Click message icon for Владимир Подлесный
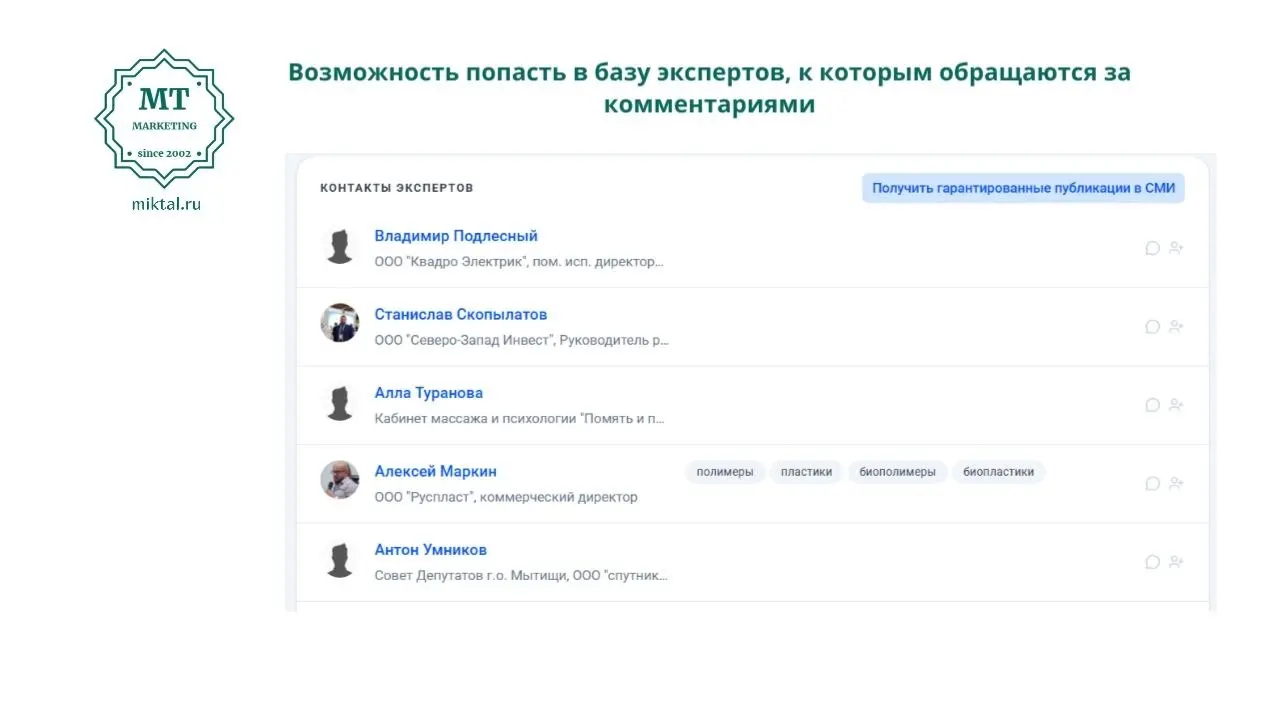 click(1152, 248)
